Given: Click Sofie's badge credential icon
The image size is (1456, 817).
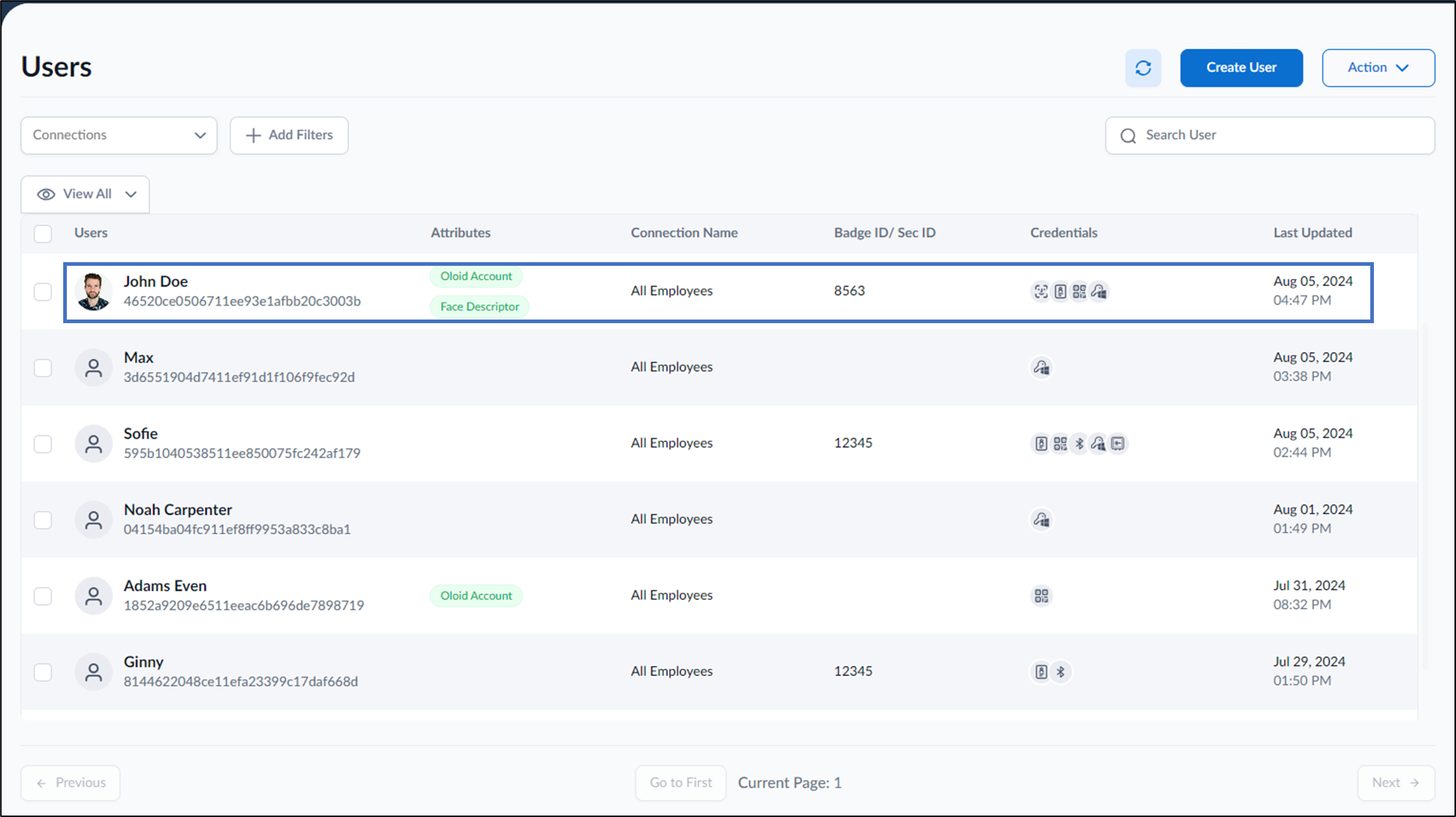Looking at the screenshot, I should coord(1041,443).
